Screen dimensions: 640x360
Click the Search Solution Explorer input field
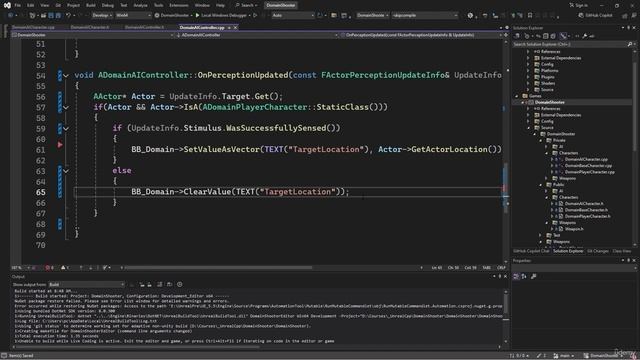click(569, 44)
